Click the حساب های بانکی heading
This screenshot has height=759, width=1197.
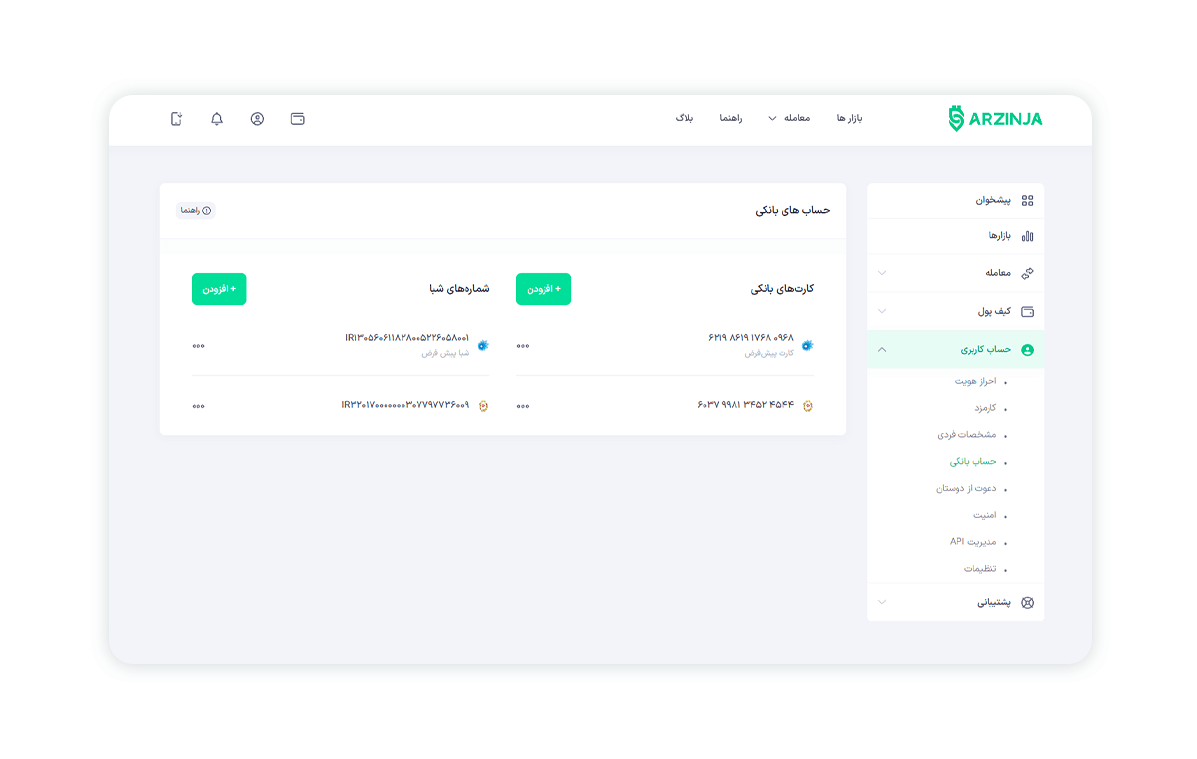click(x=792, y=210)
